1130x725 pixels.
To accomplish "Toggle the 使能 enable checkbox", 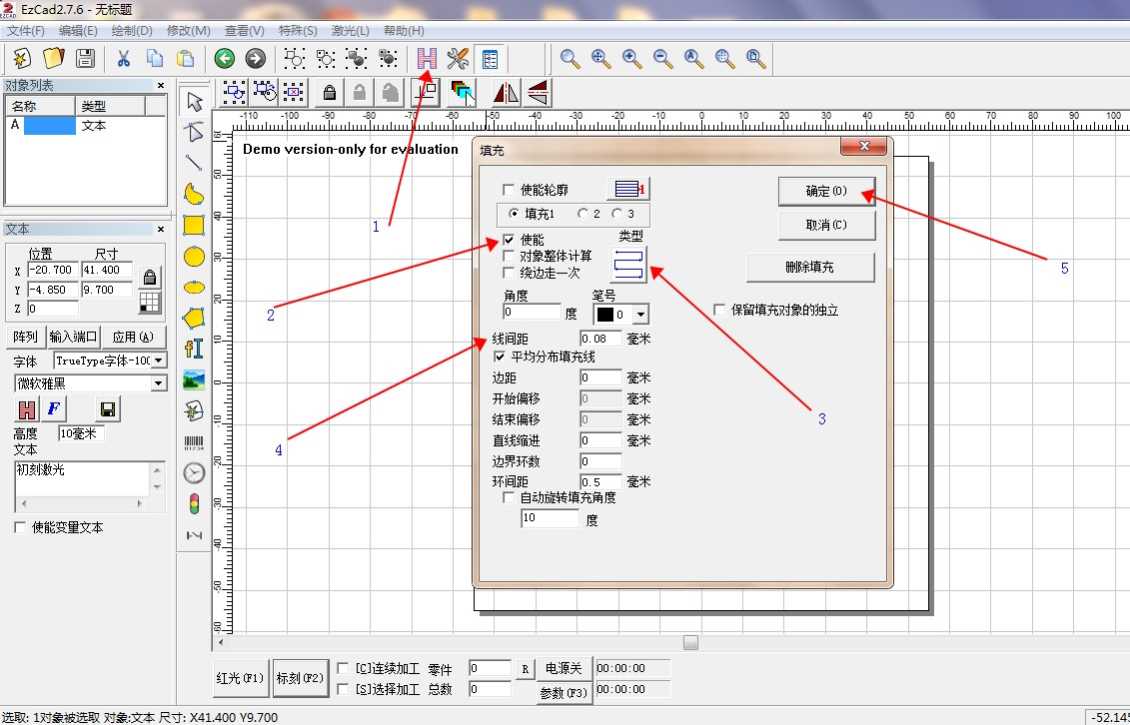I will 509,240.
